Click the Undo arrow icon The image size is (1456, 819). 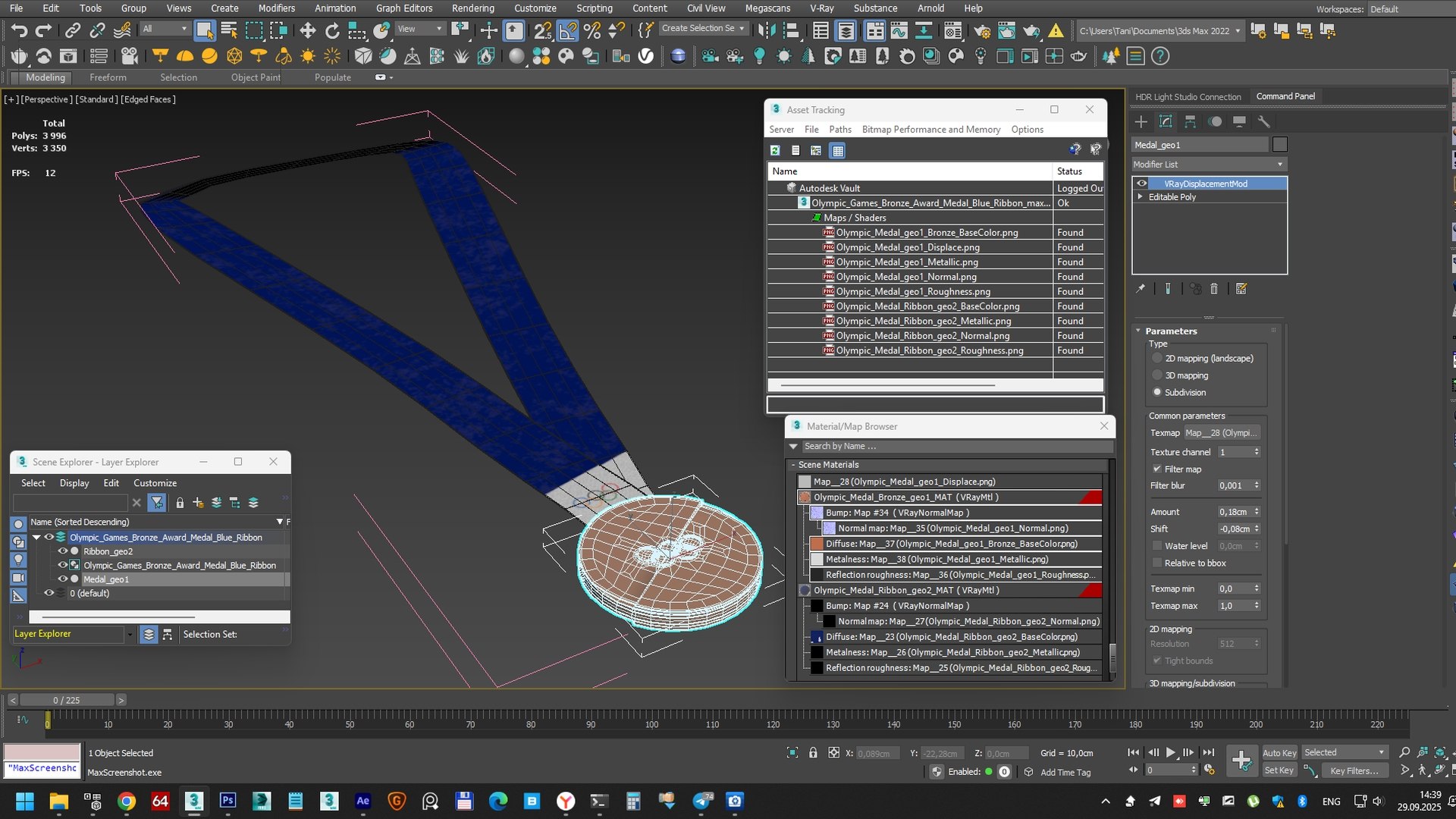pyautogui.click(x=19, y=30)
